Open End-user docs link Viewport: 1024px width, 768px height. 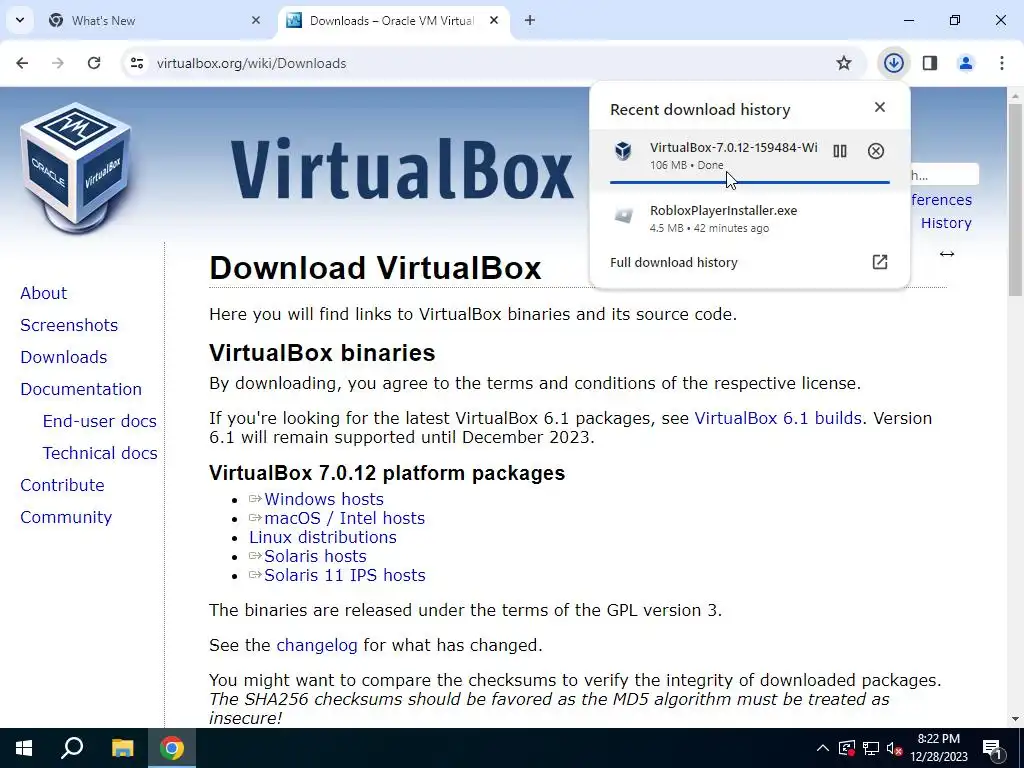[99, 421]
